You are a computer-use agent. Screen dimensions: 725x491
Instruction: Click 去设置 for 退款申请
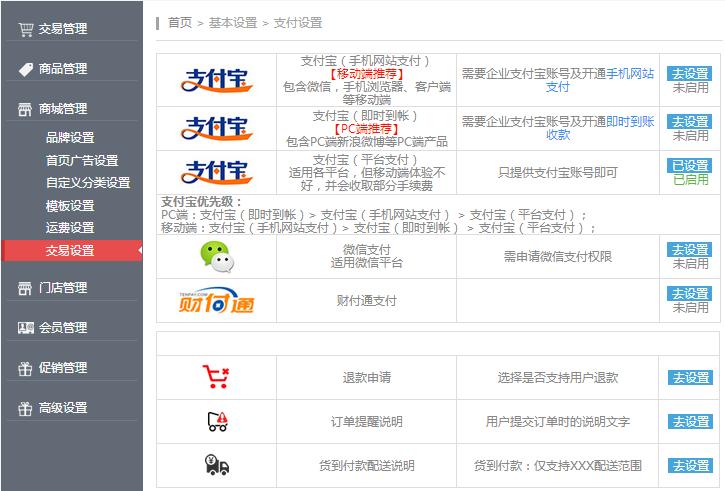(690, 378)
